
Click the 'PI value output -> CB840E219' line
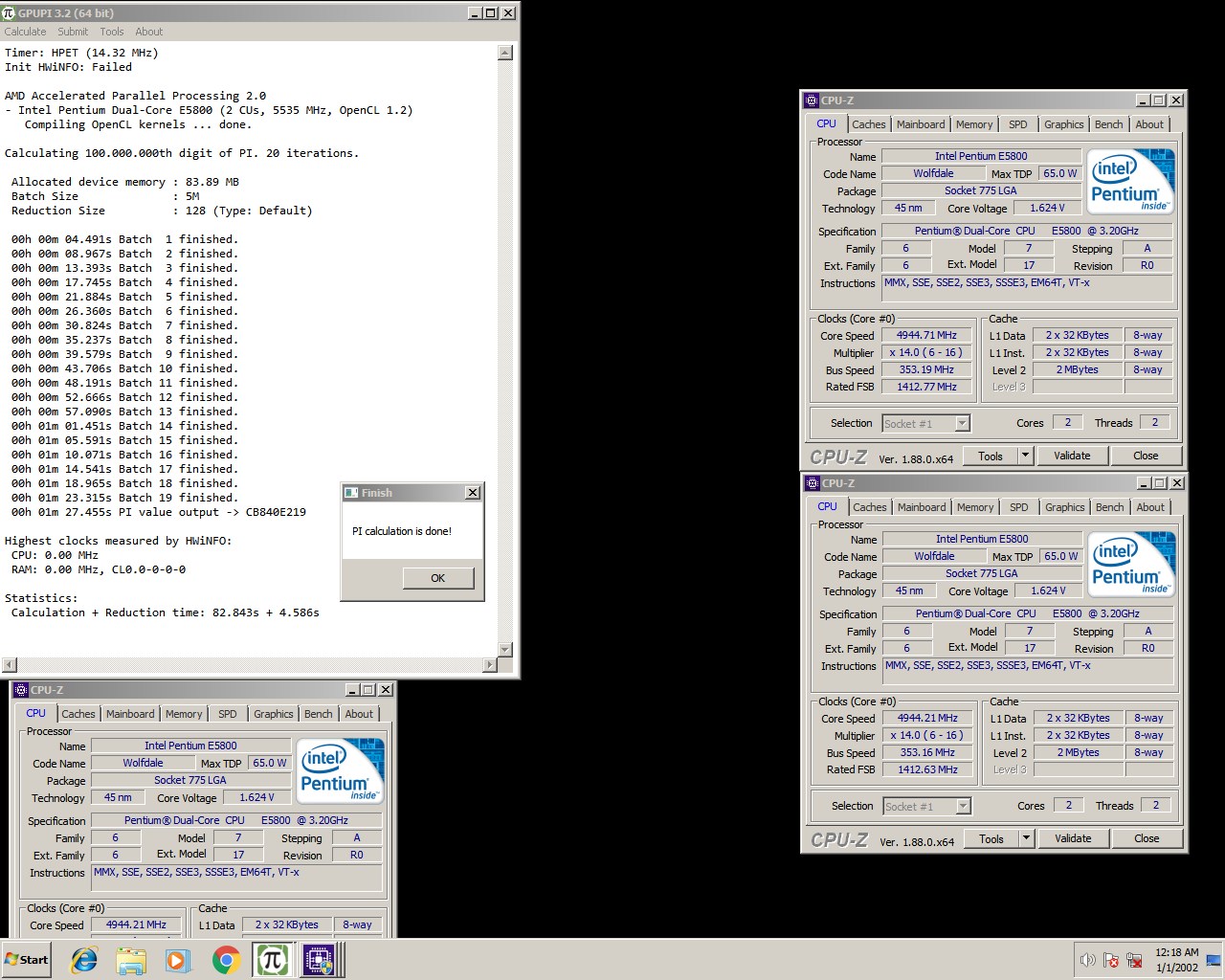(159, 512)
